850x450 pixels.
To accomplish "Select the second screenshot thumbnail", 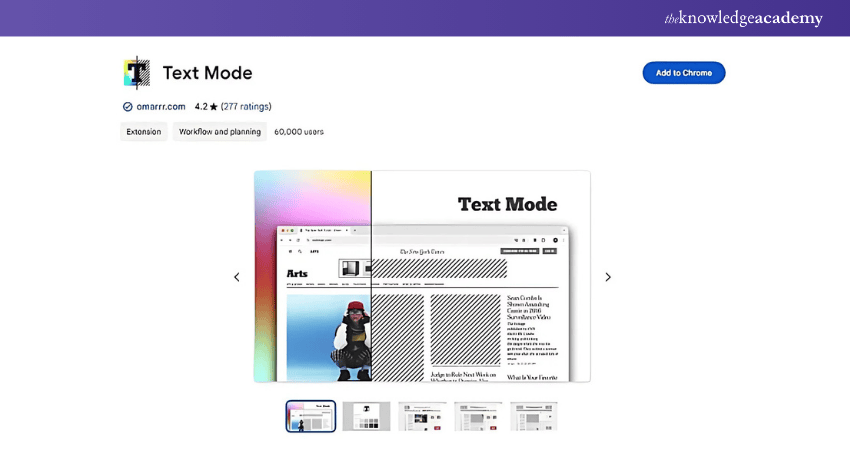I will [x=366, y=416].
